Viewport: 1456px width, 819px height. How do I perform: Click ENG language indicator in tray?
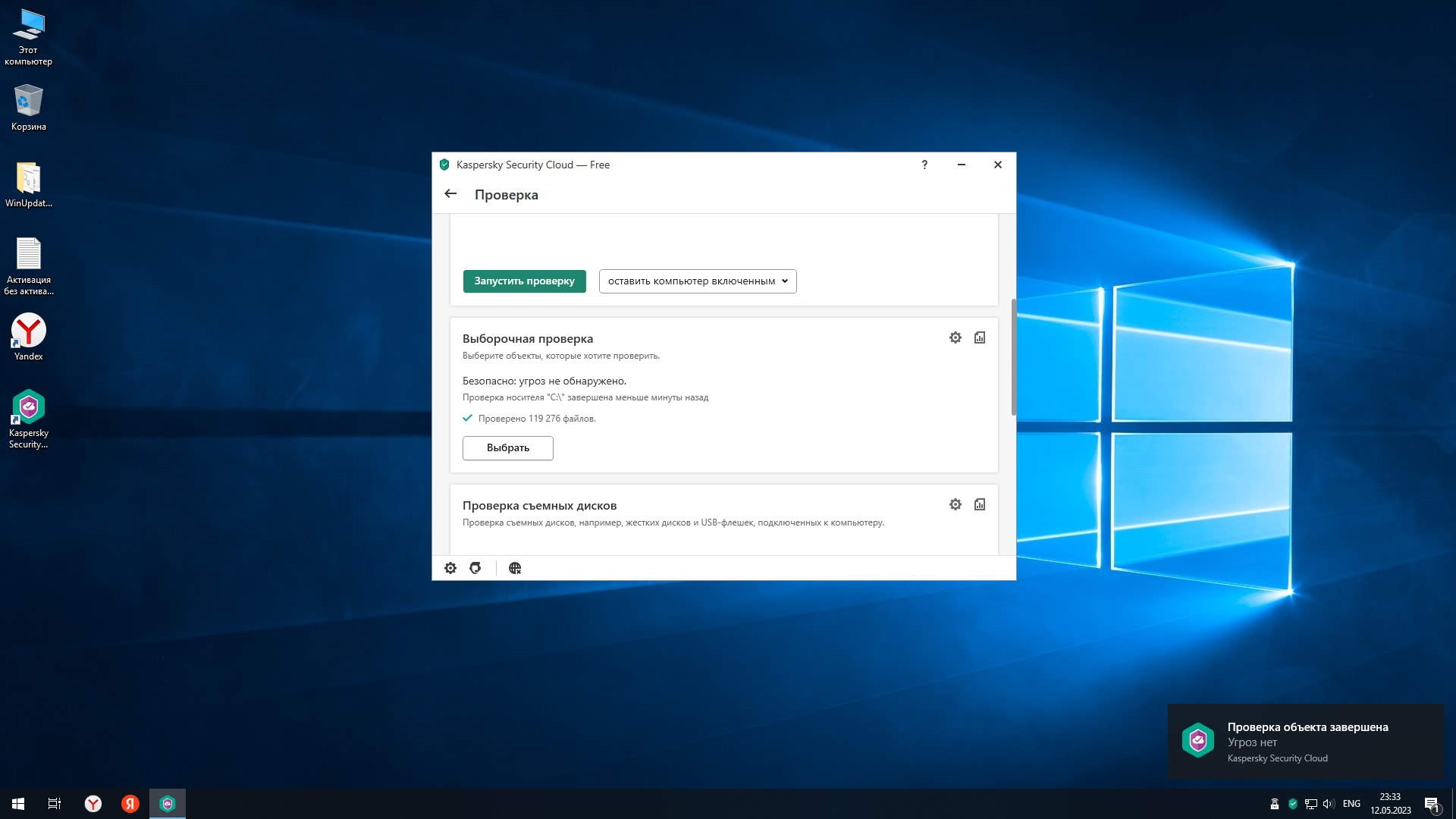[x=1351, y=804]
